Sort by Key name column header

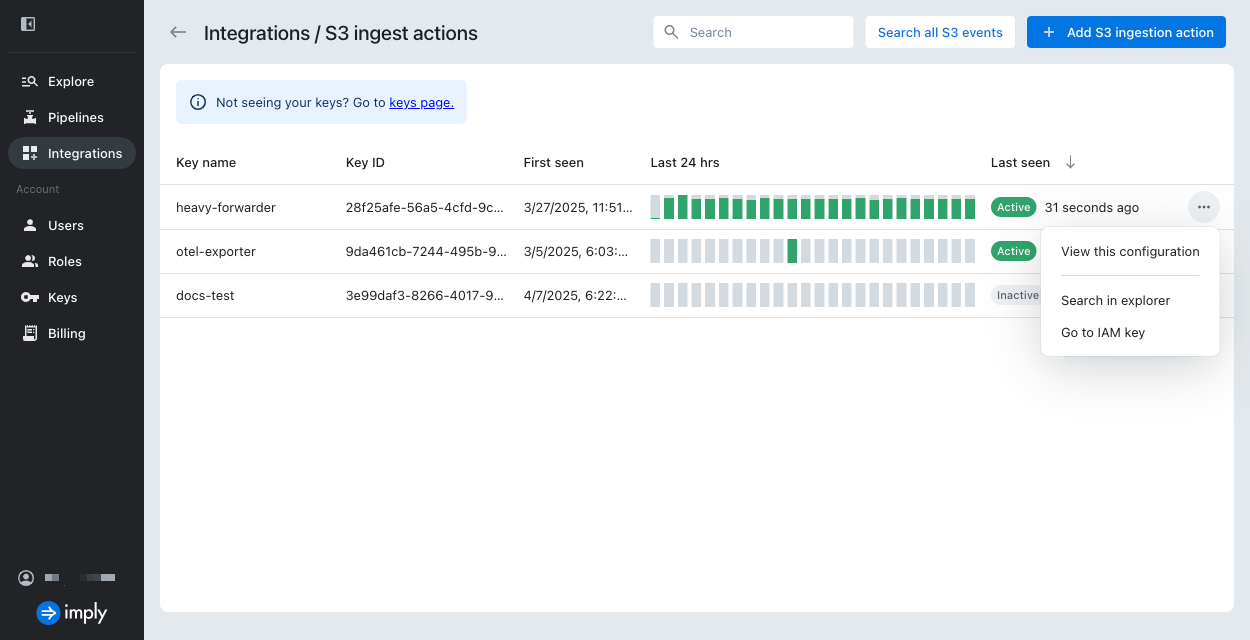pyautogui.click(x=206, y=162)
